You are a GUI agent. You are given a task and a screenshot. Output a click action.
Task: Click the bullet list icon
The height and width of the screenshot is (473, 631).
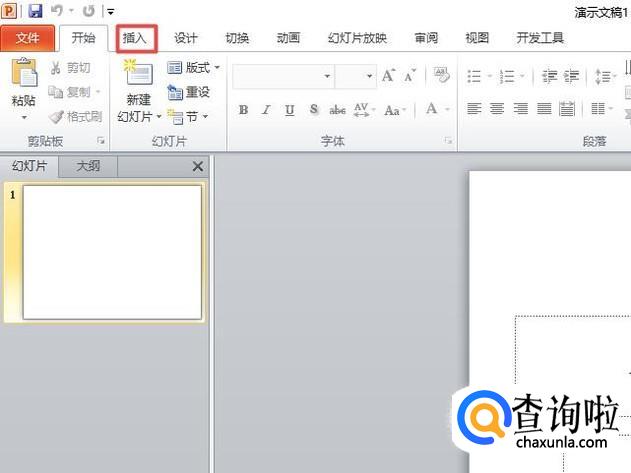(x=474, y=76)
